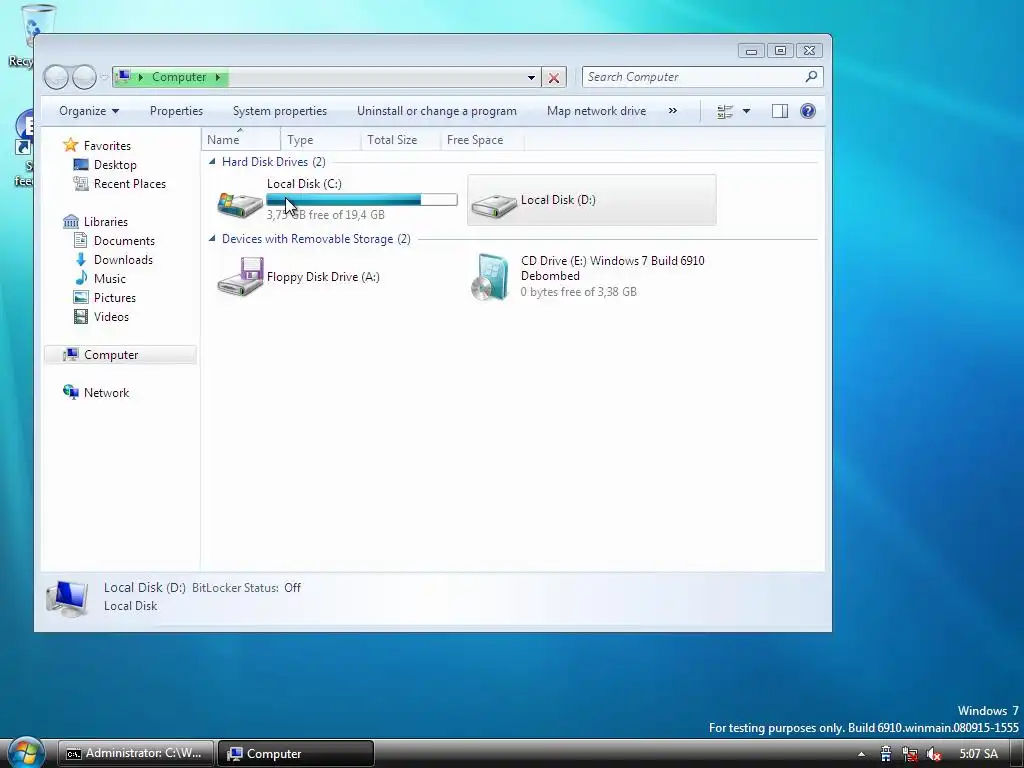Click the Properties toolbar command
1024x768 pixels.
pos(176,111)
